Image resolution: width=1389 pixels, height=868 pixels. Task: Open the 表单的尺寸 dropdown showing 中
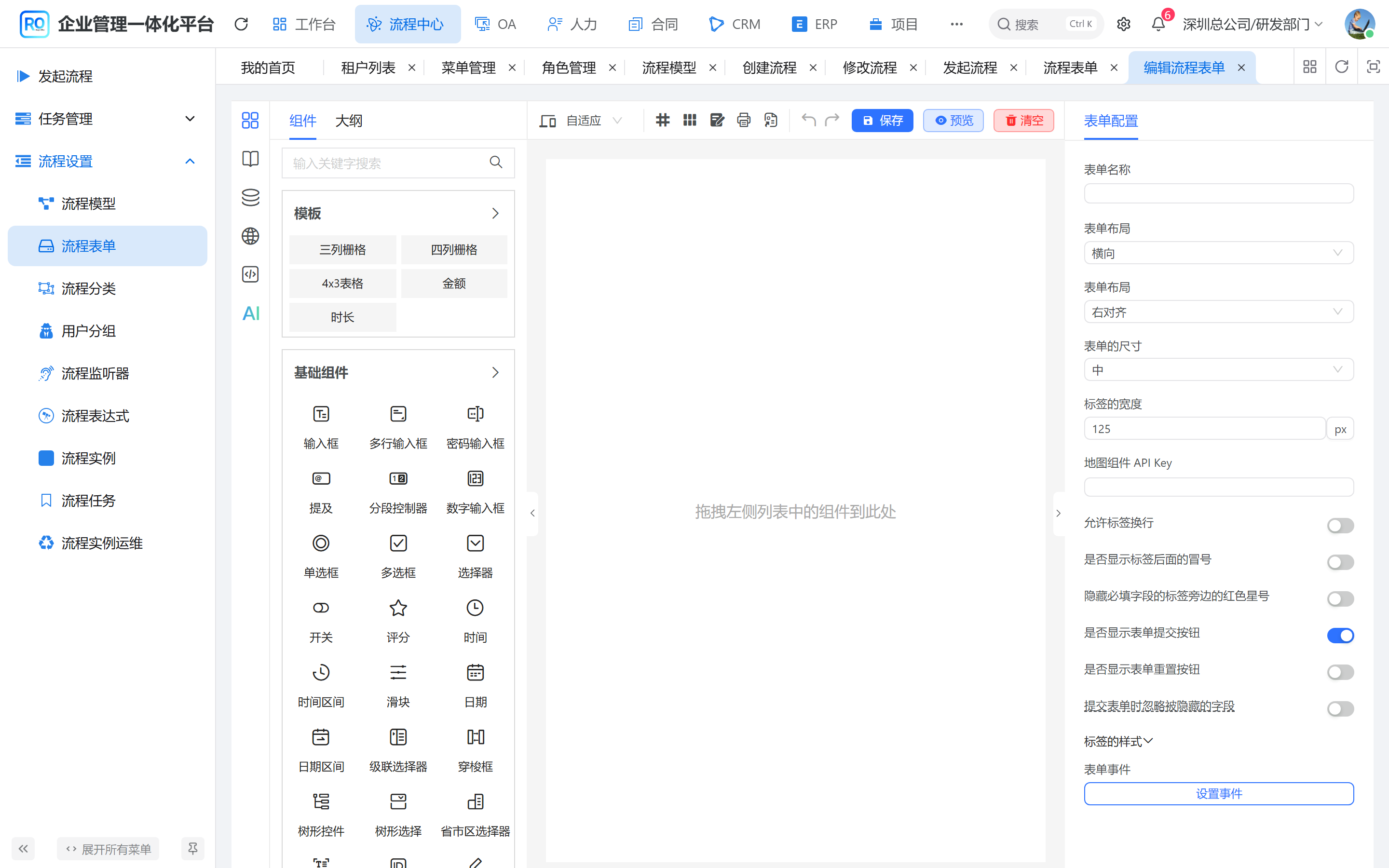[x=1219, y=370]
